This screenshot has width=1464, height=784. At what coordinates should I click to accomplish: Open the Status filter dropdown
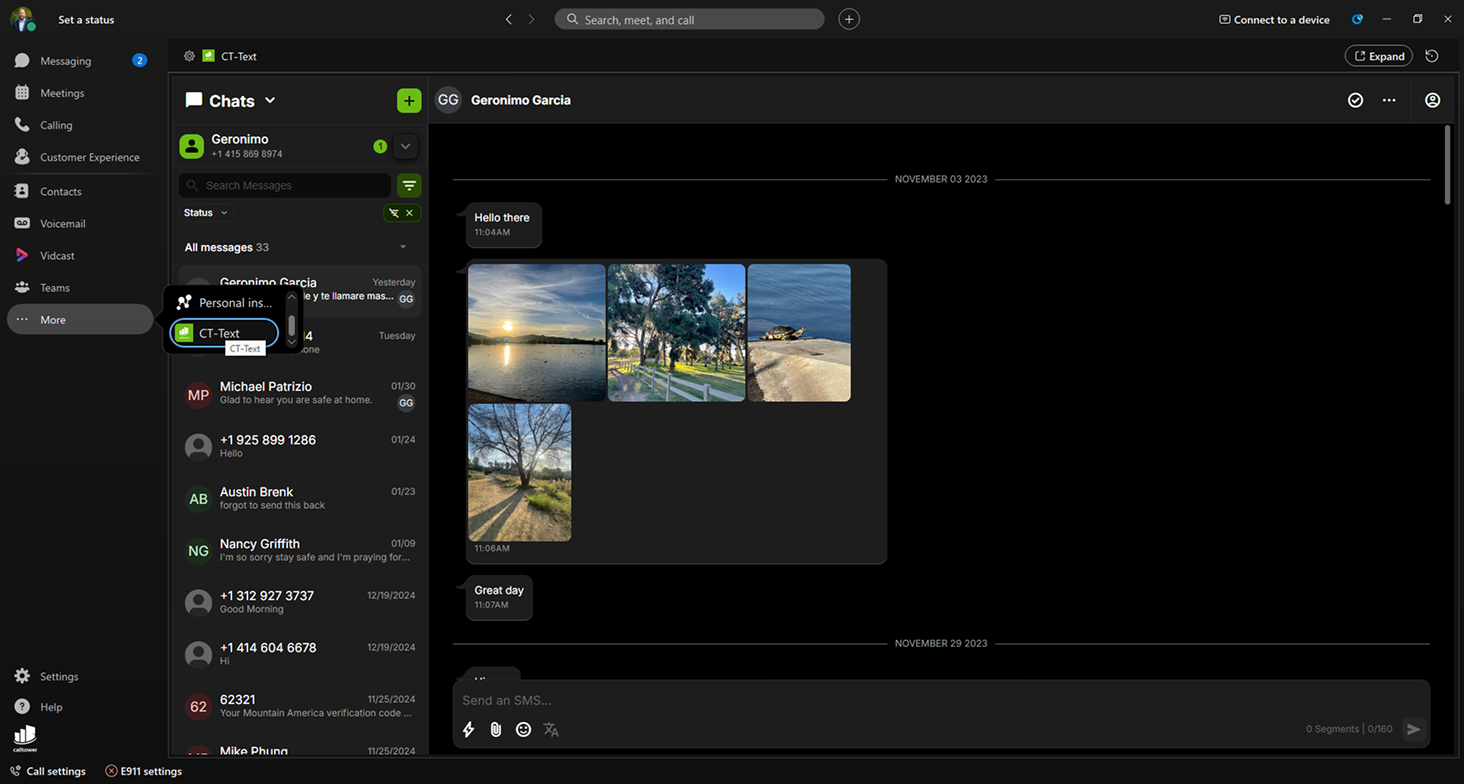coord(206,213)
